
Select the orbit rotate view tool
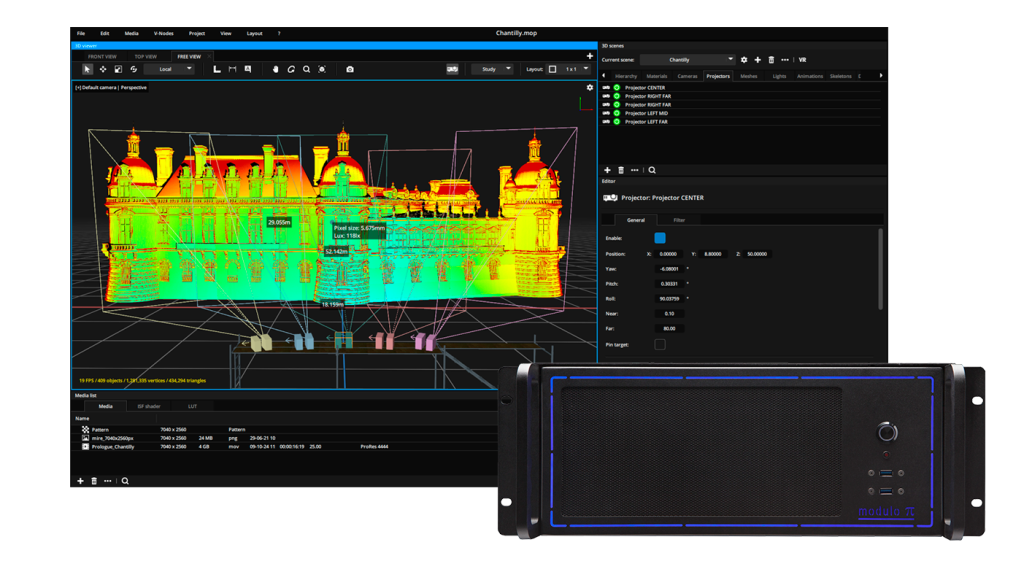291,69
